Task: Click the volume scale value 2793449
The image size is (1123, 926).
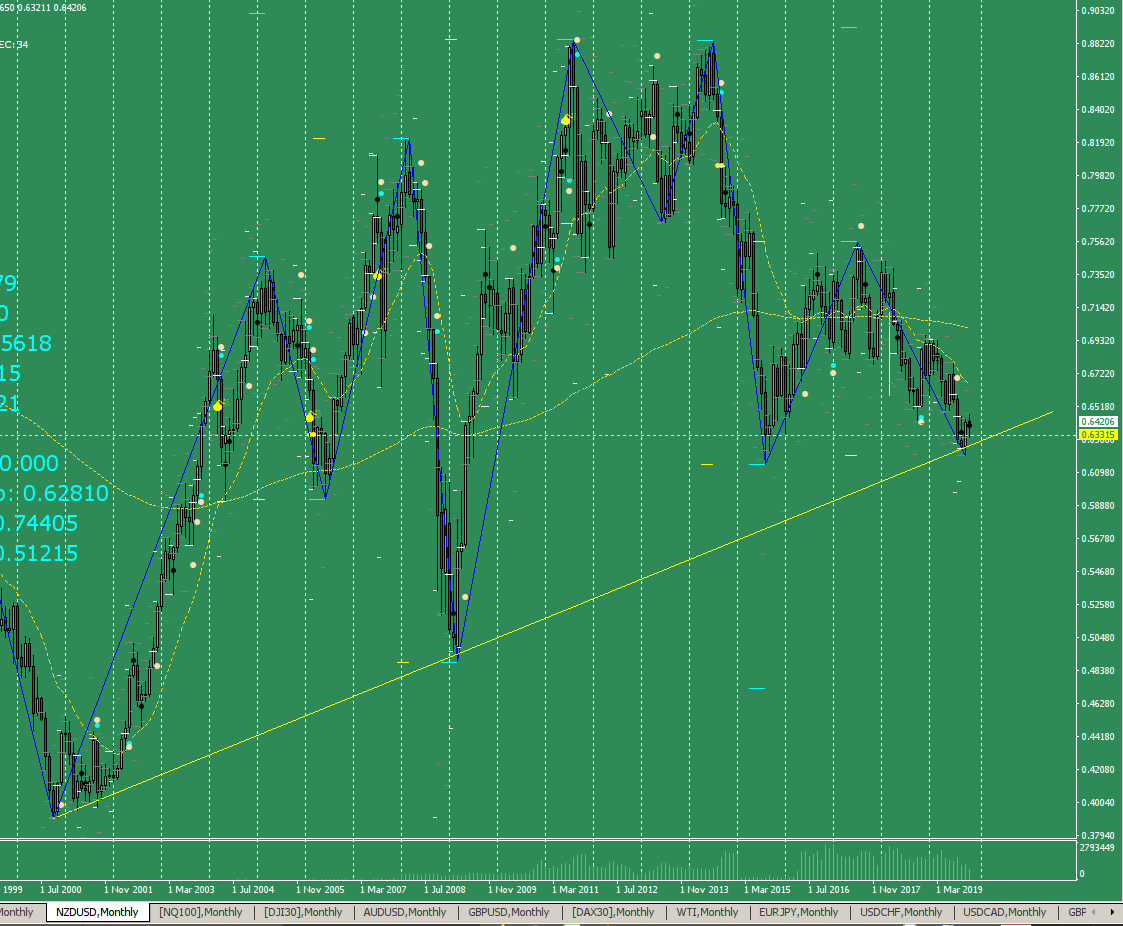Action: click(1097, 848)
